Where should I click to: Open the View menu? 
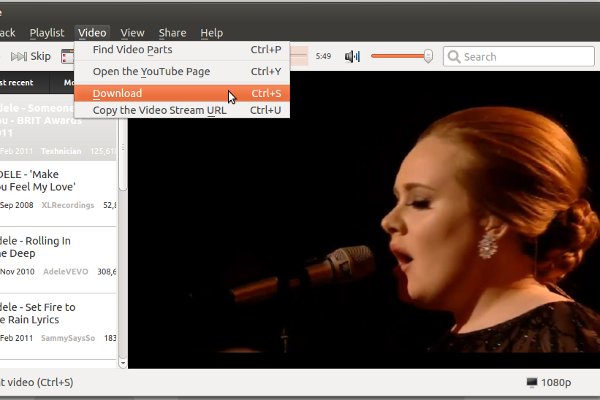(x=132, y=33)
